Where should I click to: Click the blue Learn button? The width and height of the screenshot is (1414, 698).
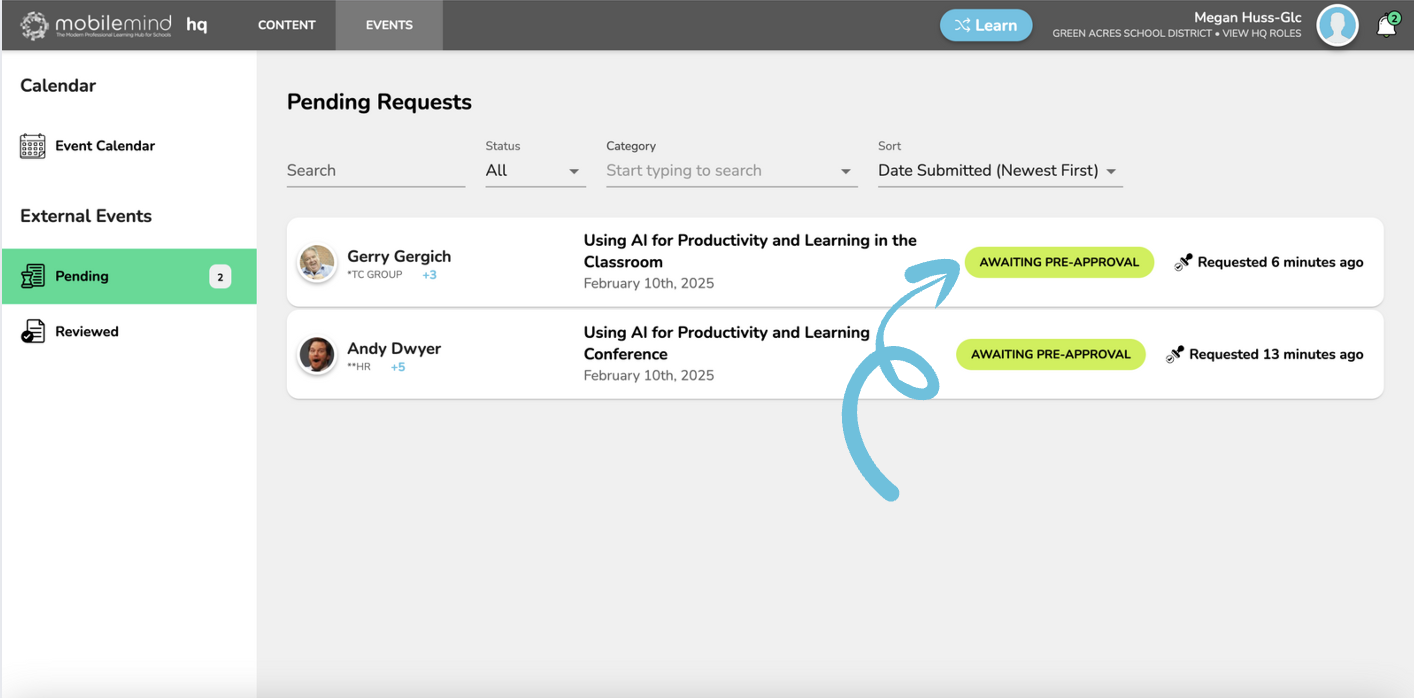click(x=985, y=26)
